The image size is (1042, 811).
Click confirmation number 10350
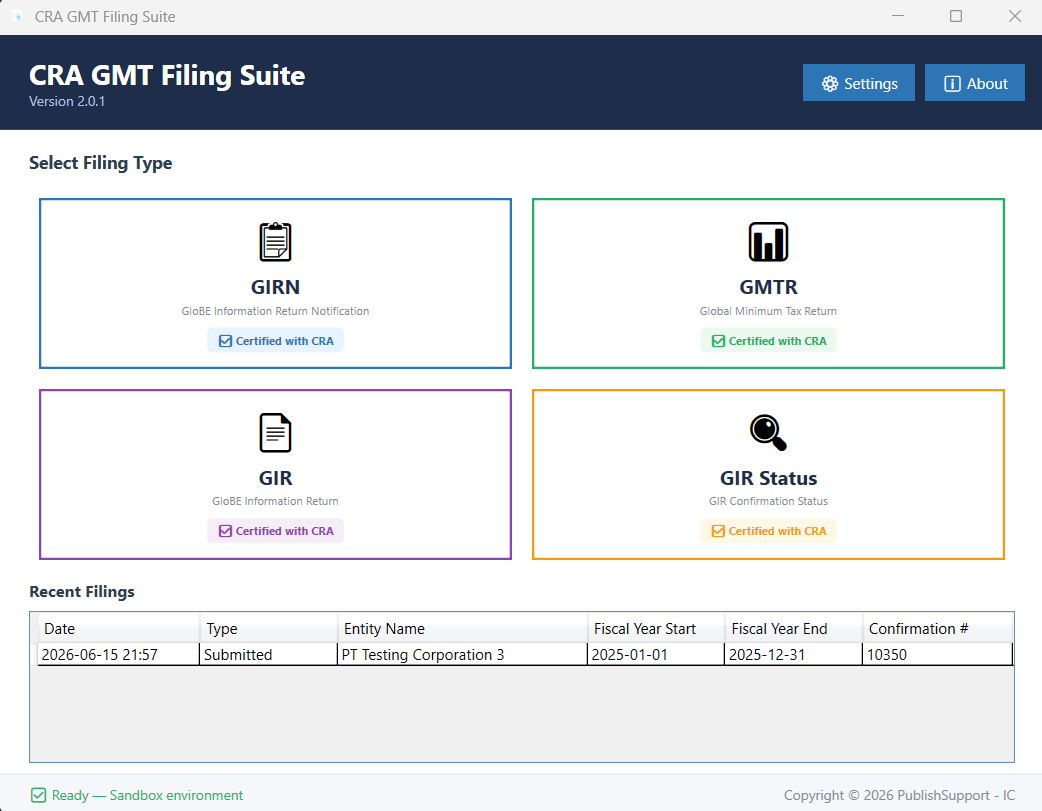(x=938, y=655)
